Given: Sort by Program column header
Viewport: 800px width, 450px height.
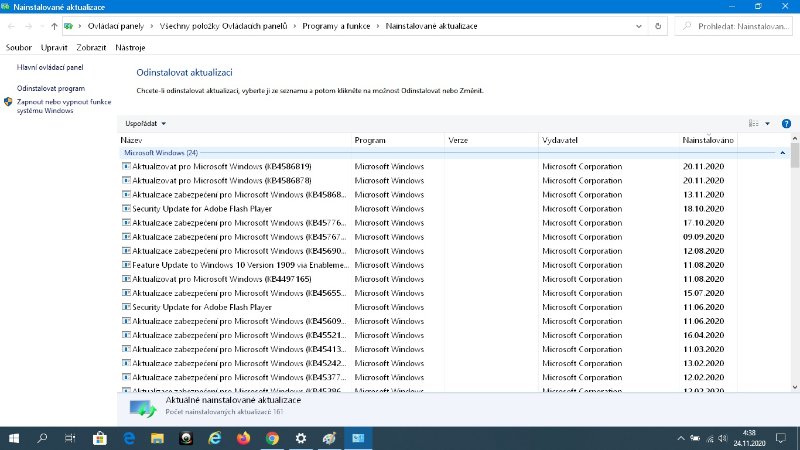Looking at the screenshot, I should 398,140.
